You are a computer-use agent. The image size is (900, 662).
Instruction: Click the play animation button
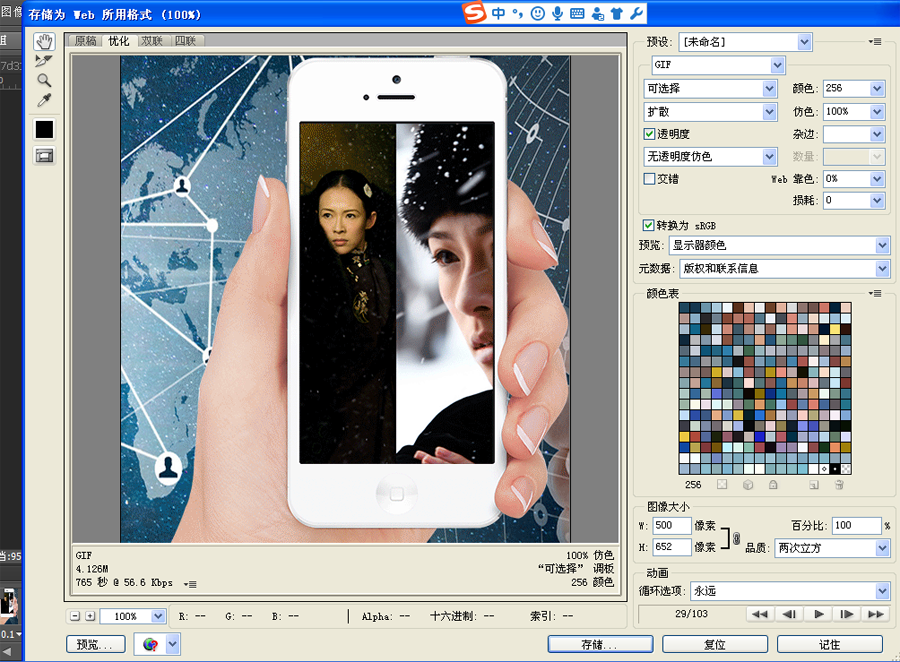click(x=818, y=616)
